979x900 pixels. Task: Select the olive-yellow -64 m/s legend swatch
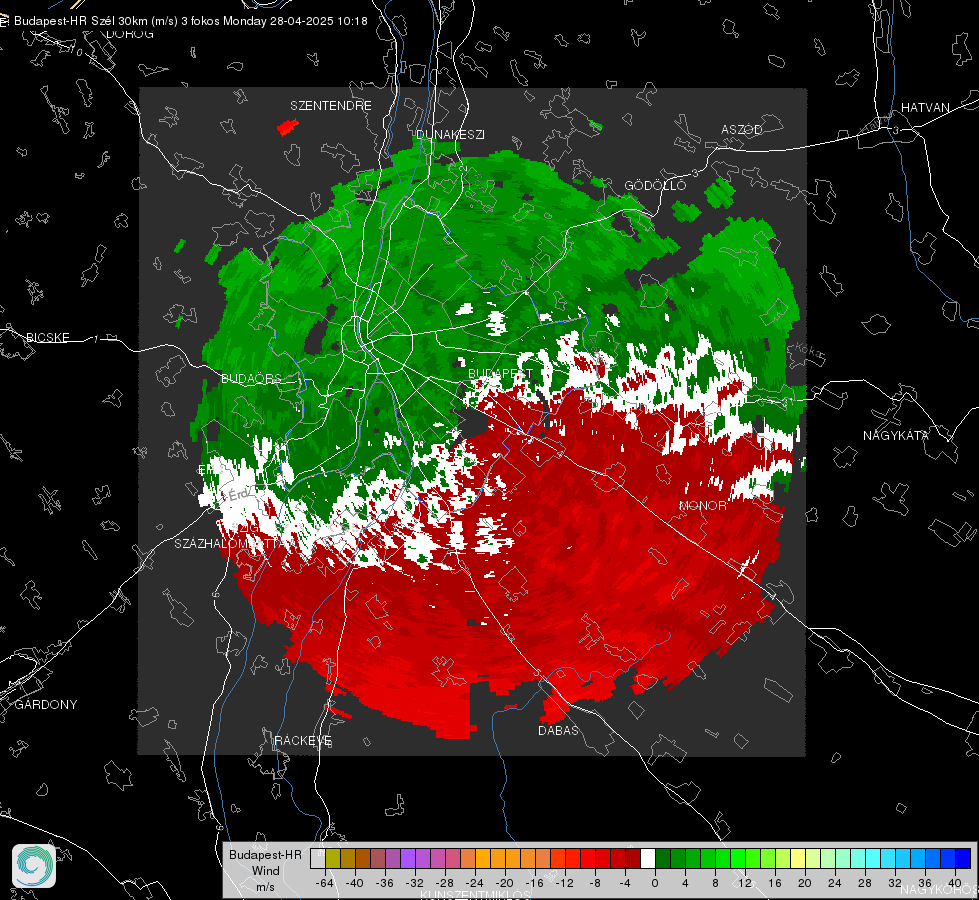pyautogui.click(x=333, y=858)
